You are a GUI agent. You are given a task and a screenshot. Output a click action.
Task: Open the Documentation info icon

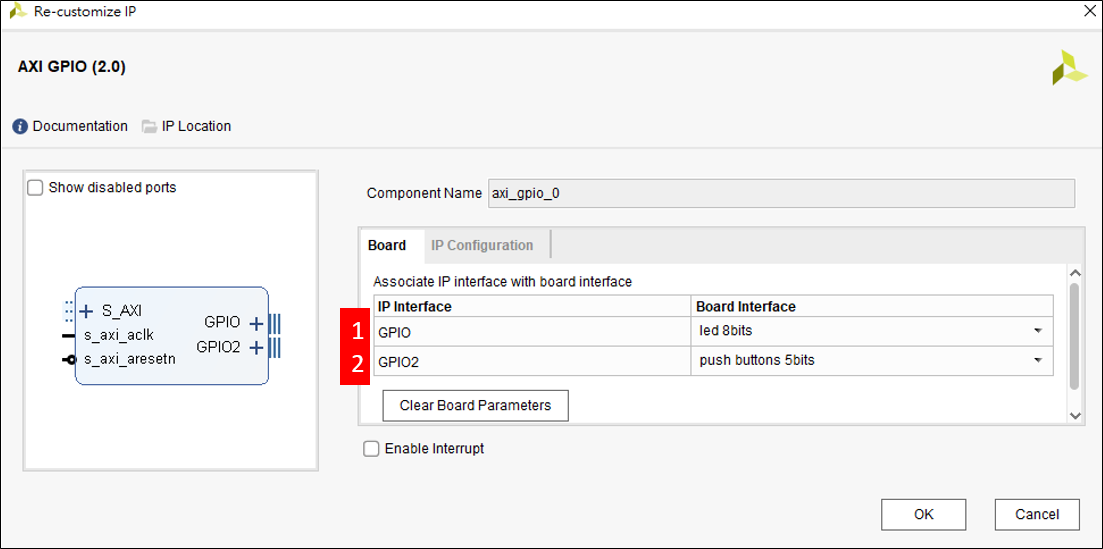(20, 127)
